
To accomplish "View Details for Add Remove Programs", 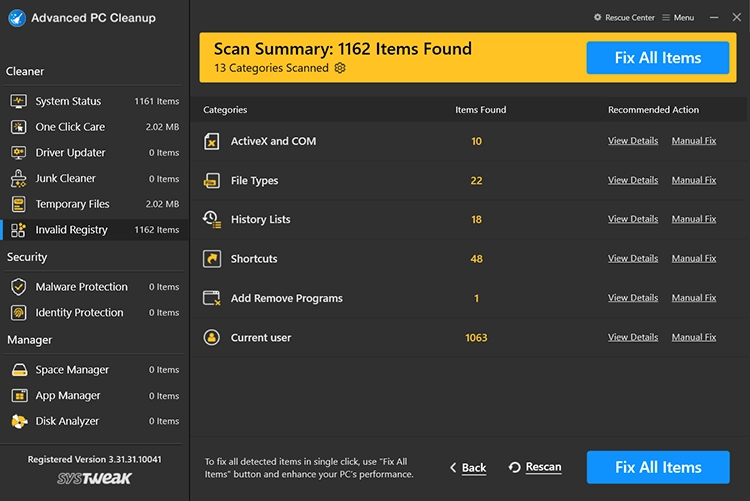I will pyautogui.click(x=633, y=298).
